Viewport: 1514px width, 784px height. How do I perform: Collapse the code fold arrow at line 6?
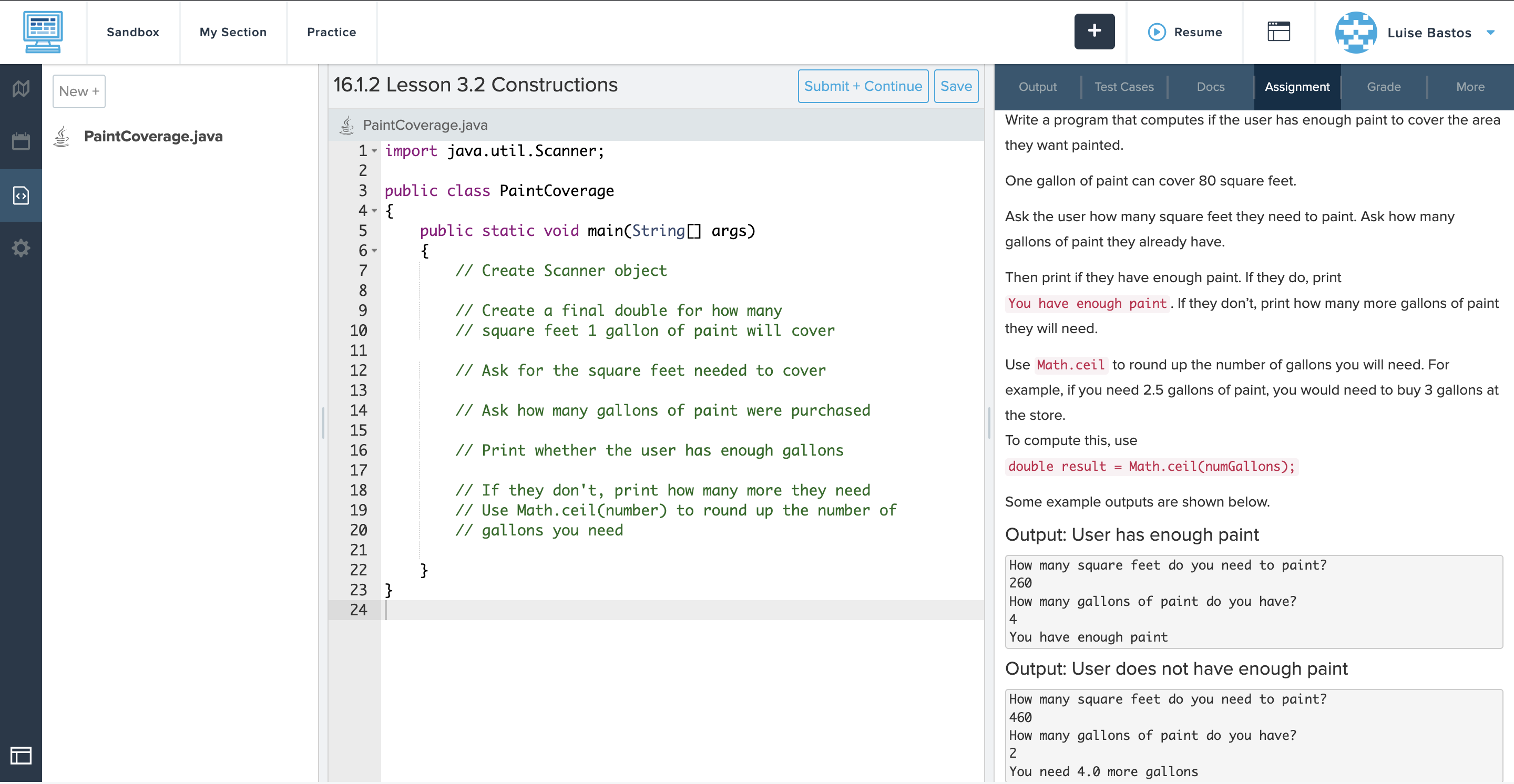click(x=374, y=251)
